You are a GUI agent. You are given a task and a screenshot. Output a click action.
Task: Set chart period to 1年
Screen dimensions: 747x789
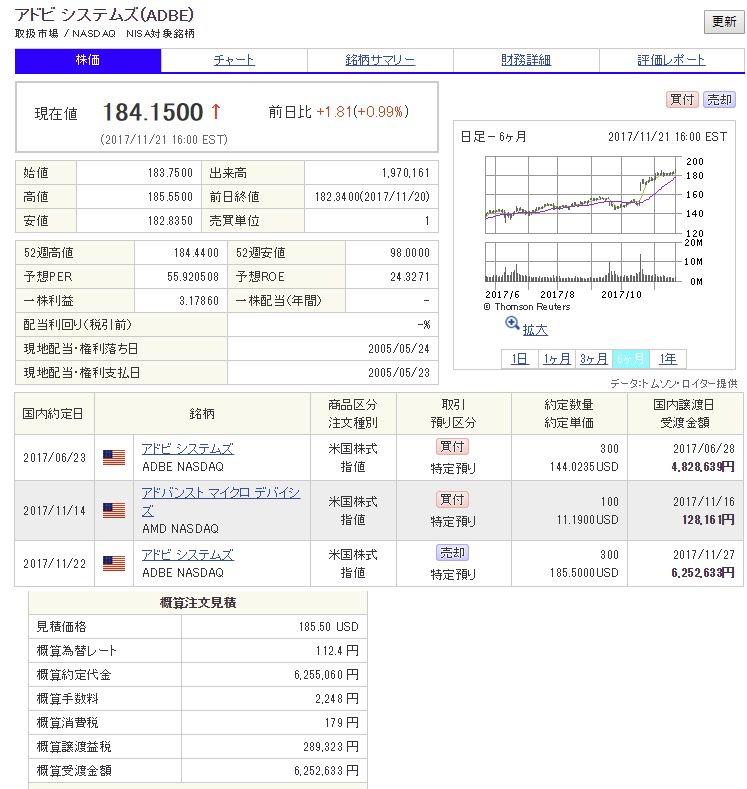667,359
